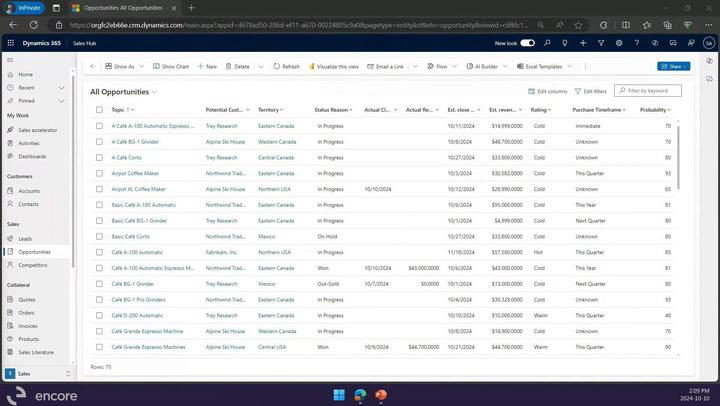The height and width of the screenshot is (406, 720).
Task: Collapse the site map hamburger menu
Action: [x=10, y=60]
